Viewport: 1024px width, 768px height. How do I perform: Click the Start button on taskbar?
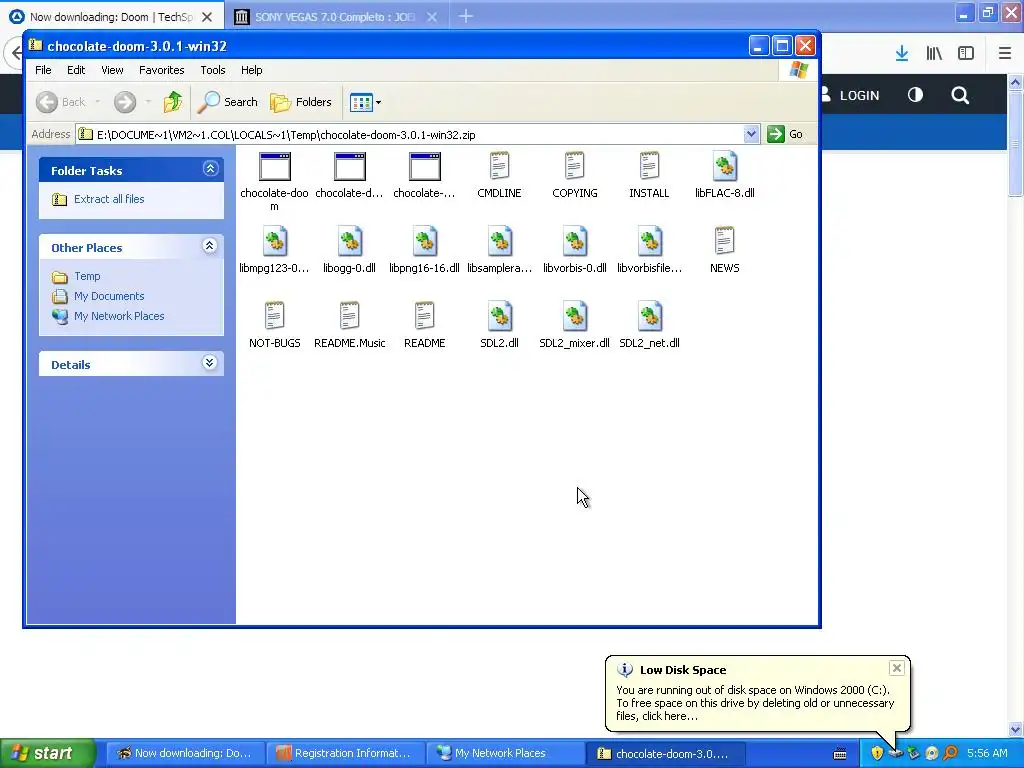point(47,753)
